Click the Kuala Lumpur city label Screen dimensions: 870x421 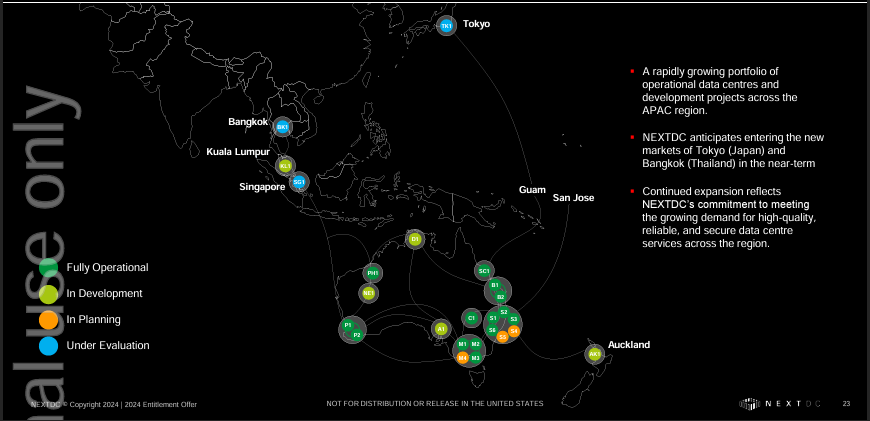point(238,151)
